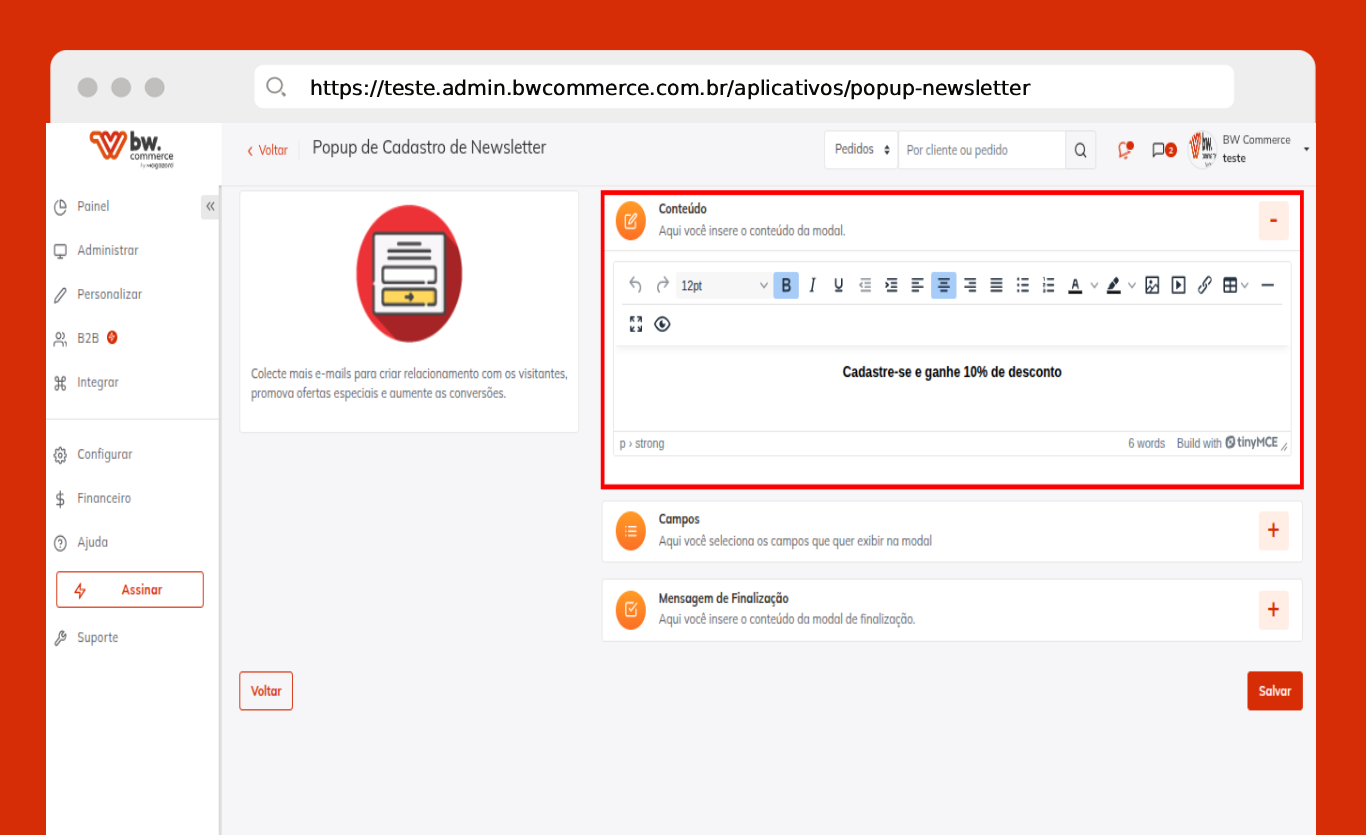Viewport: 1366px width, 835px height.
Task: Insert a bulleted list
Action: point(1022,286)
